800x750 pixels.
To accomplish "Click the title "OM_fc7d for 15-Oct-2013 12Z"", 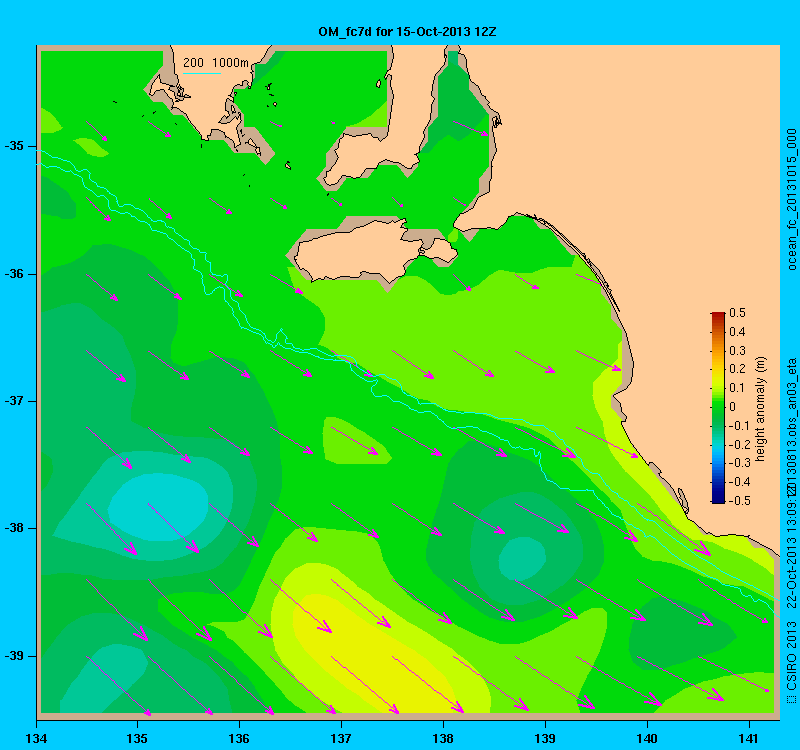I will click(x=407, y=32).
